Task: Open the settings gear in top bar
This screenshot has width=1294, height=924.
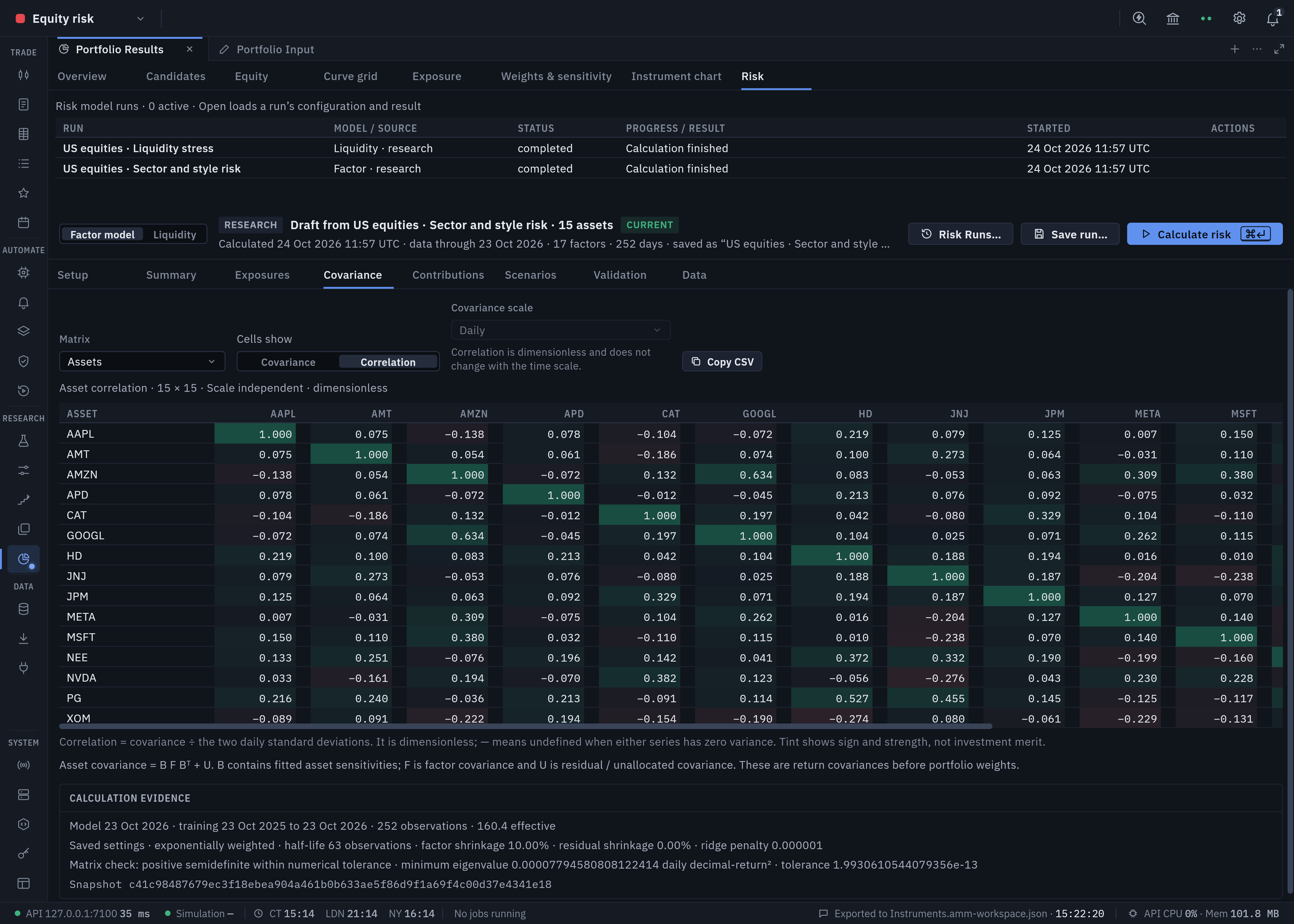Action: click(x=1239, y=18)
